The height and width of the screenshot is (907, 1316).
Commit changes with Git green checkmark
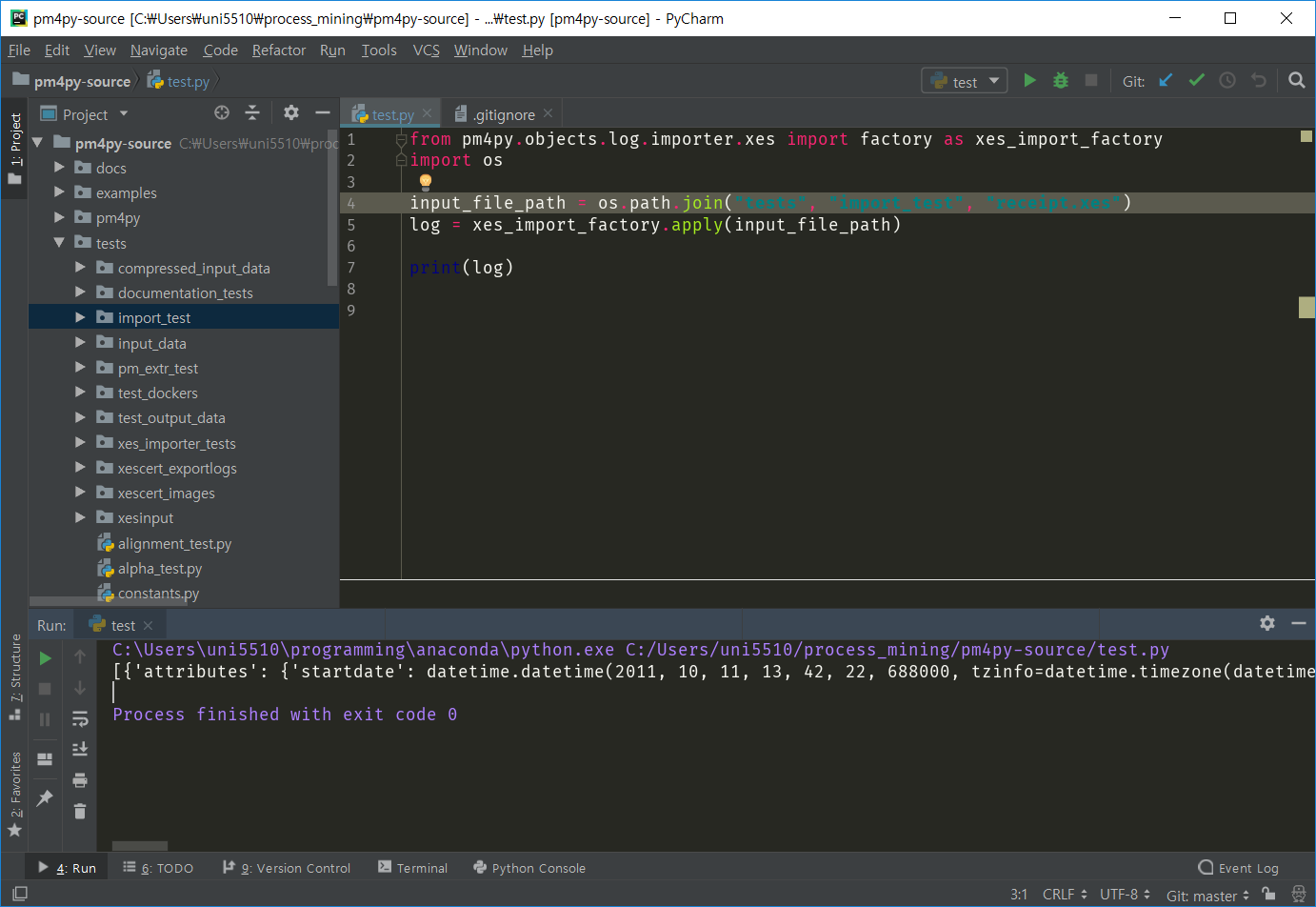[1197, 81]
